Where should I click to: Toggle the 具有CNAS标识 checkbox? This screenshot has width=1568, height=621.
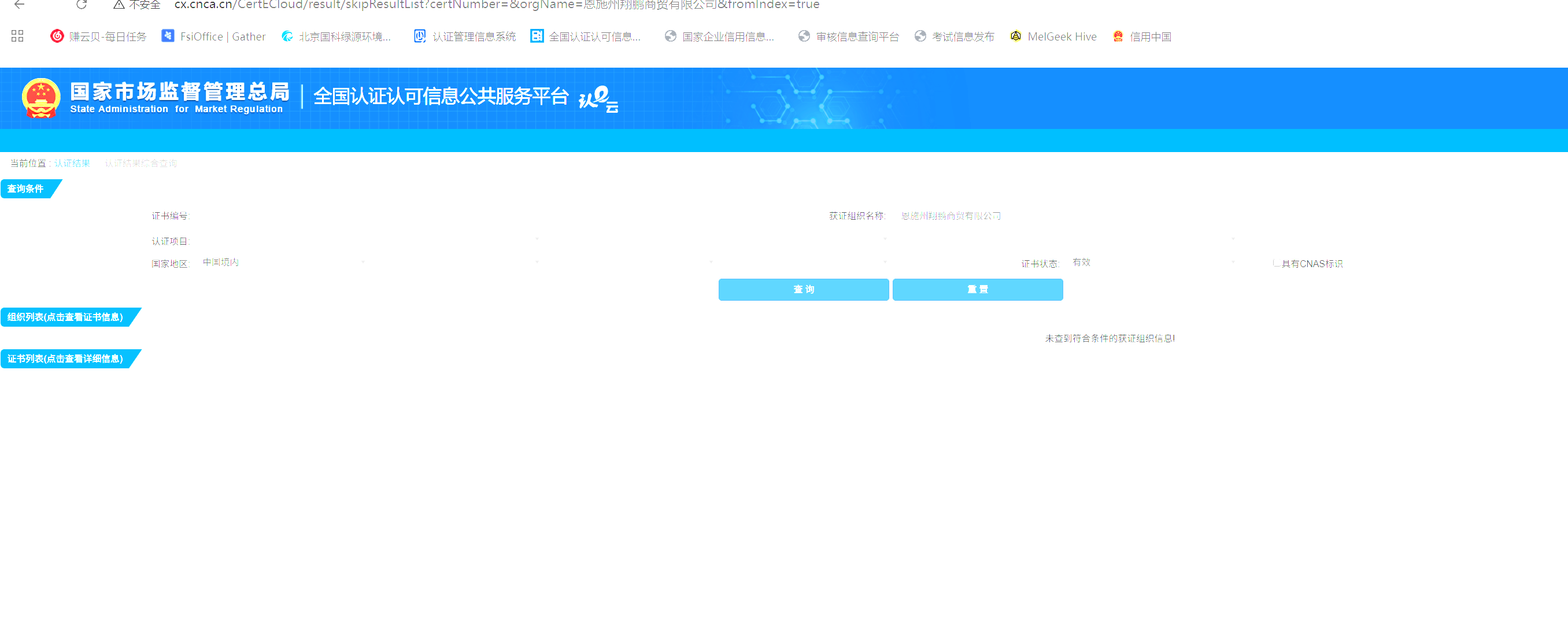pos(1276,263)
